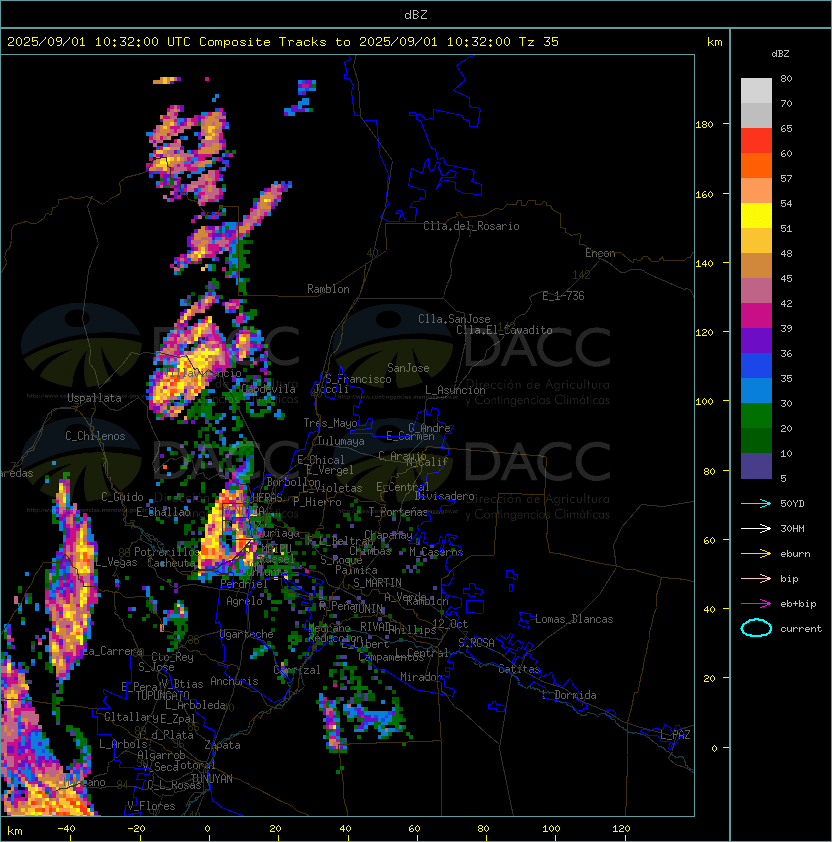This screenshot has width=832, height=842.
Task: Click the pink bip arrow in legend
Action: pyautogui.click(x=756, y=578)
